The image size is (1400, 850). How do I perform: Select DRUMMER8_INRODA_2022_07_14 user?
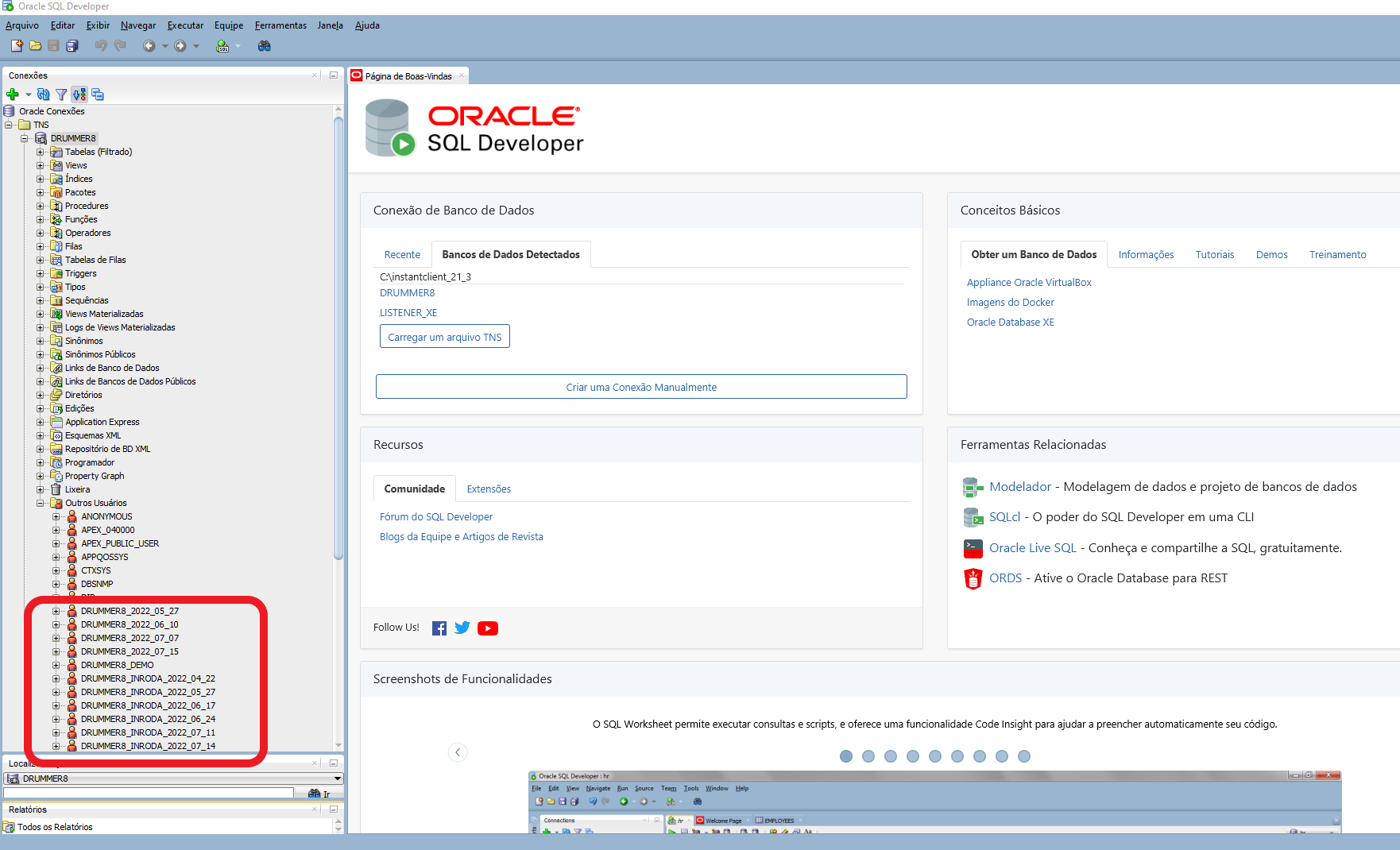click(x=148, y=746)
